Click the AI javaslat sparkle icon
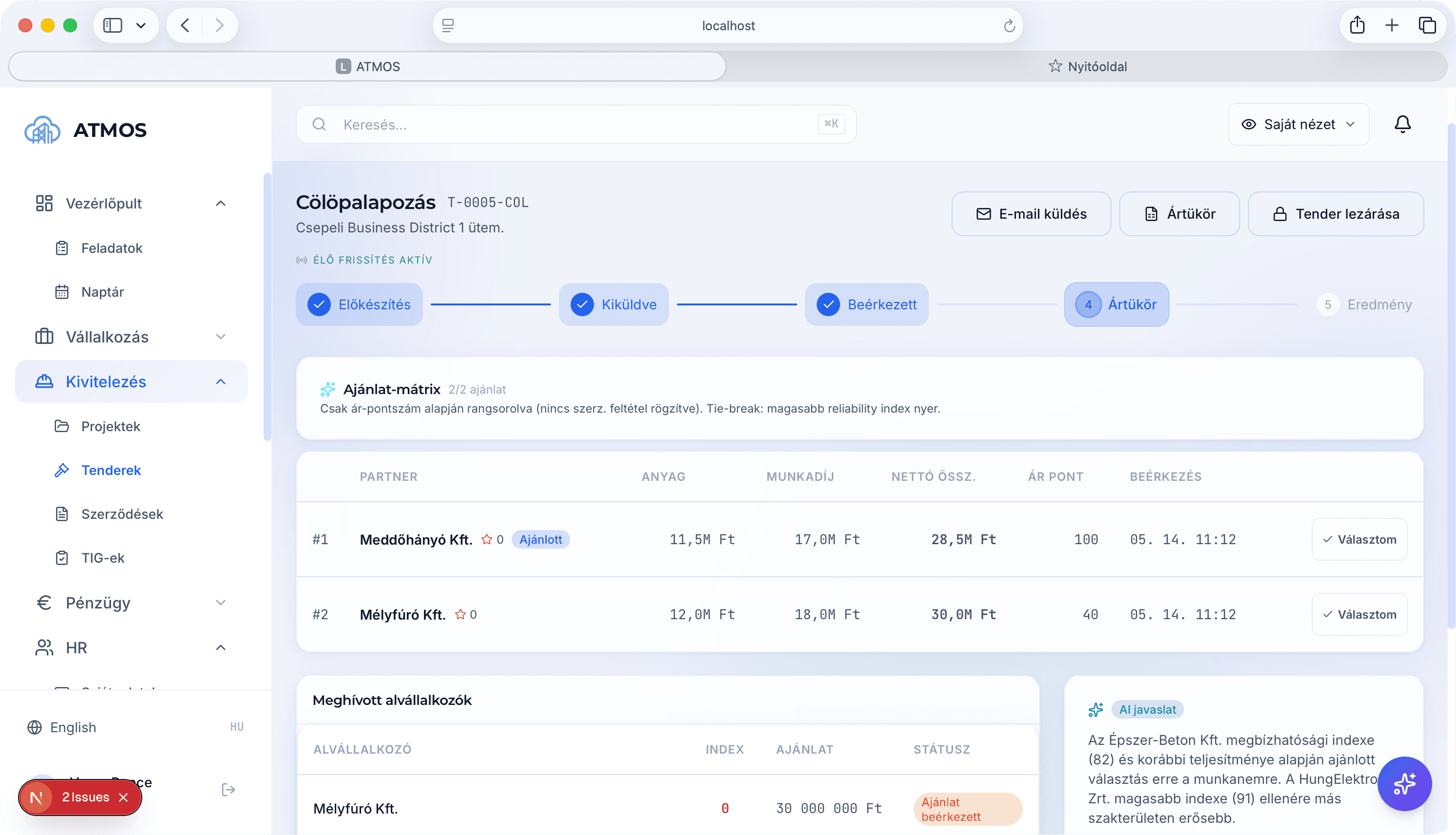The width and height of the screenshot is (1456, 835). tap(1096, 710)
